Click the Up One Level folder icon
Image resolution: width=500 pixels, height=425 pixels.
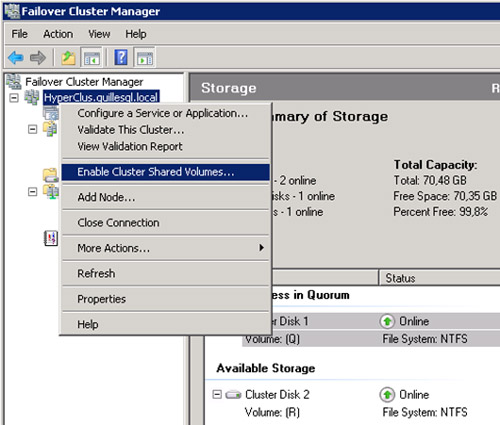pyautogui.click(x=69, y=58)
